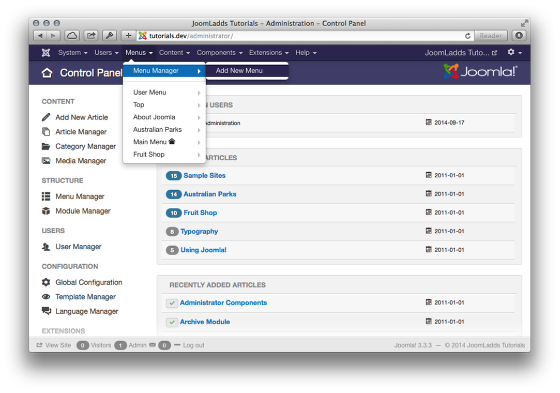Image resolution: width=560 pixels, height=393 pixels.
Task: Open the Users dropdown menu
Action: click(x=106, y=53)
